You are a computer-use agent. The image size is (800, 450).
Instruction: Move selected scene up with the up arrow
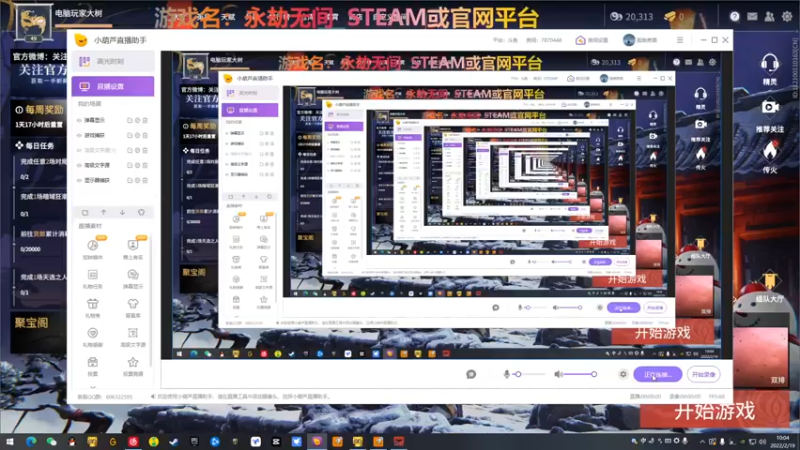104,212
